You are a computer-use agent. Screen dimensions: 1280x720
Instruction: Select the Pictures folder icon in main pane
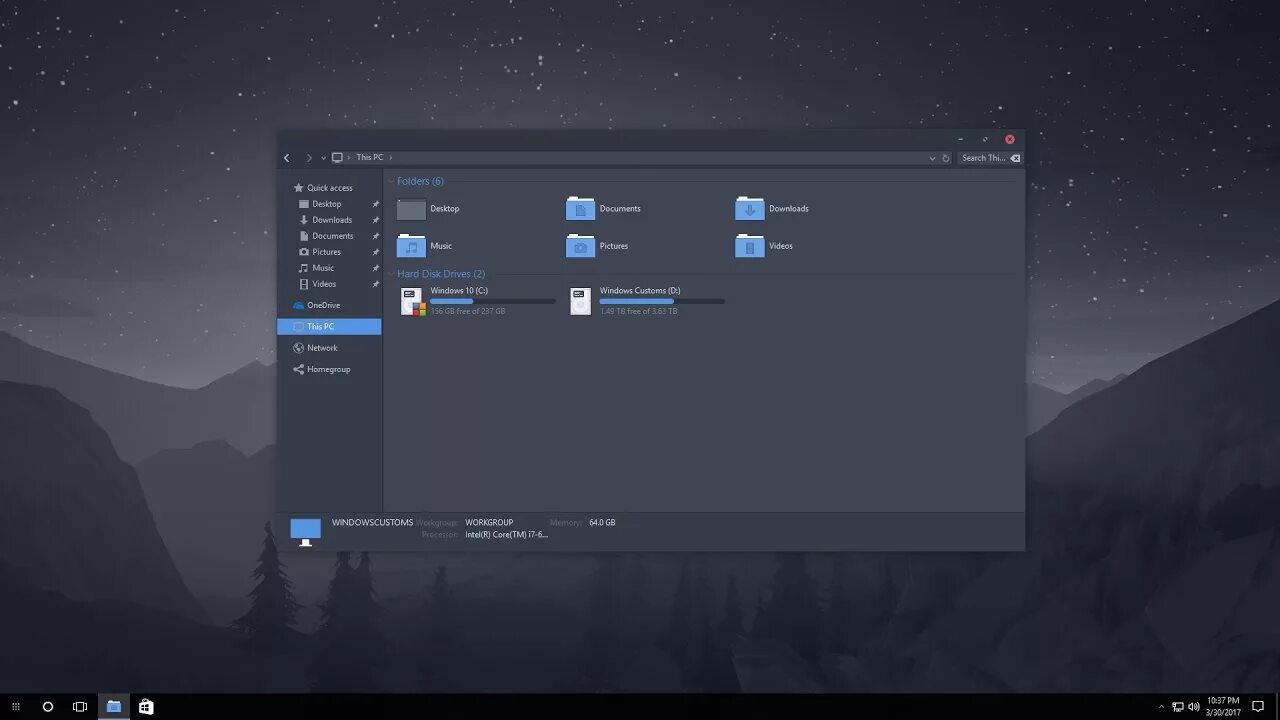[x=580, y=246]
